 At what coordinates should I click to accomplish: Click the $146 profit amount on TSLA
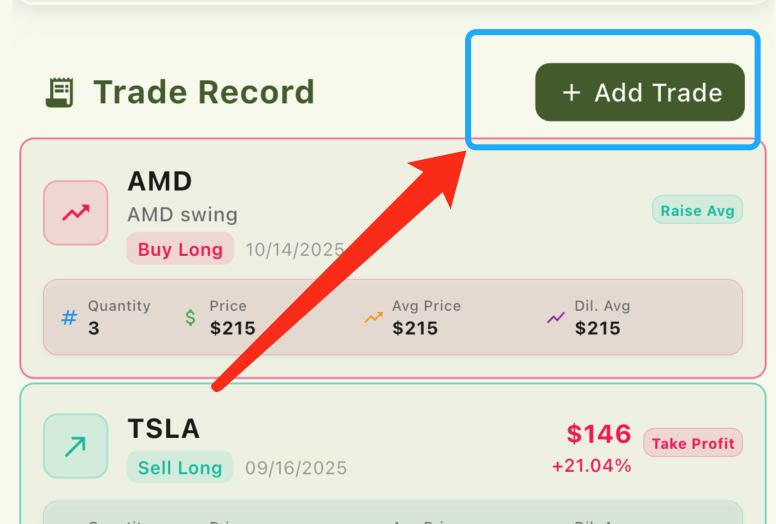[599, 434]
